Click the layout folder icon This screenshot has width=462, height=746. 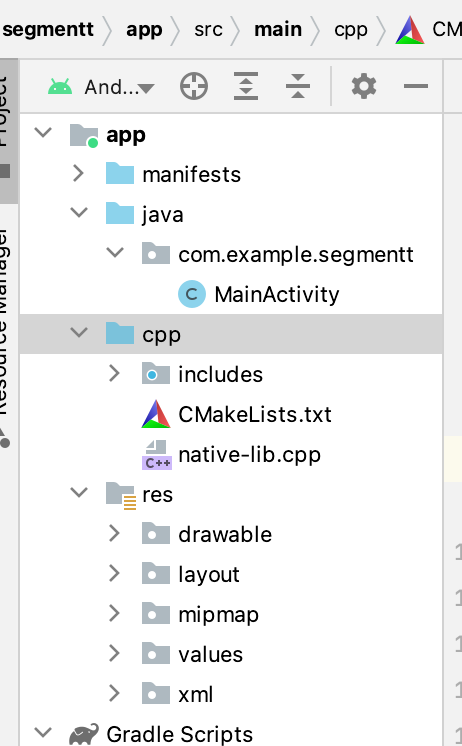[x=156, y=574]
